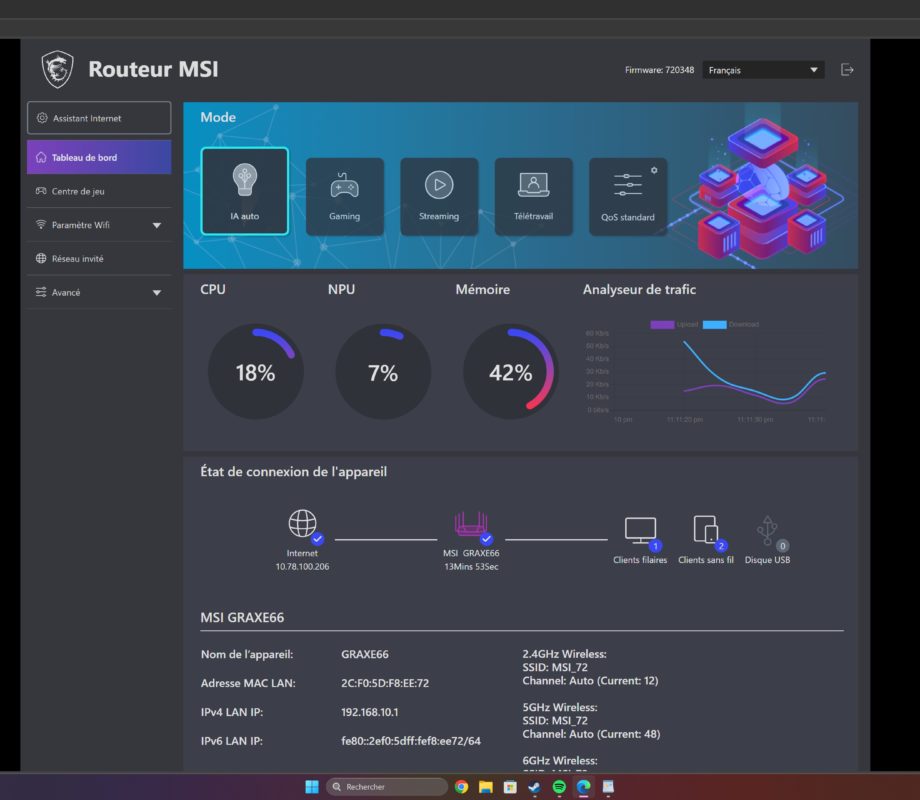Select the IA auto mode tile
Screen dimensions: 920x800
tap(244, 191)
